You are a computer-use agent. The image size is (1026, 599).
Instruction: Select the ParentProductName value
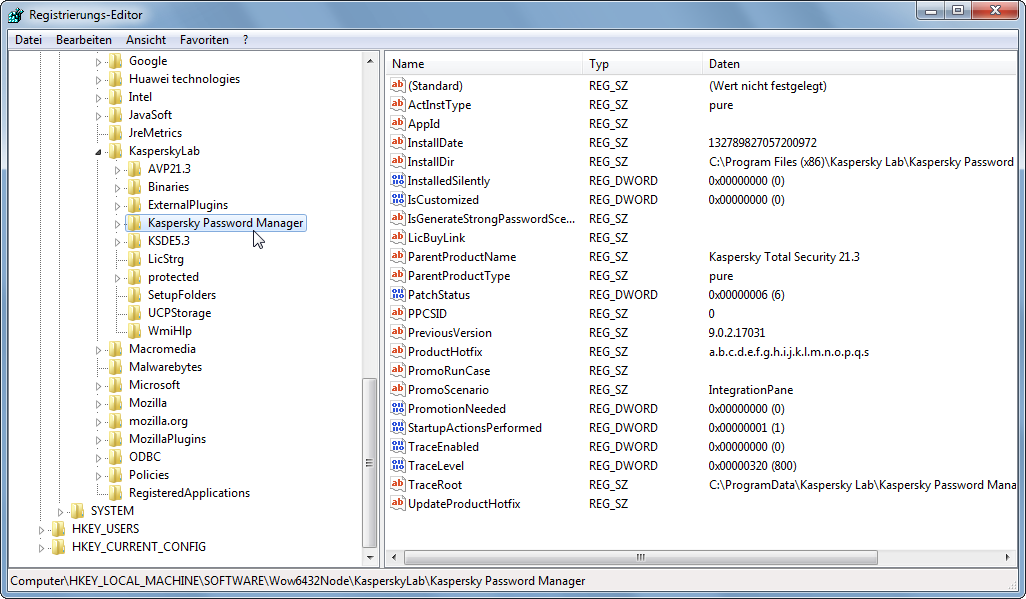coord(462,257)
